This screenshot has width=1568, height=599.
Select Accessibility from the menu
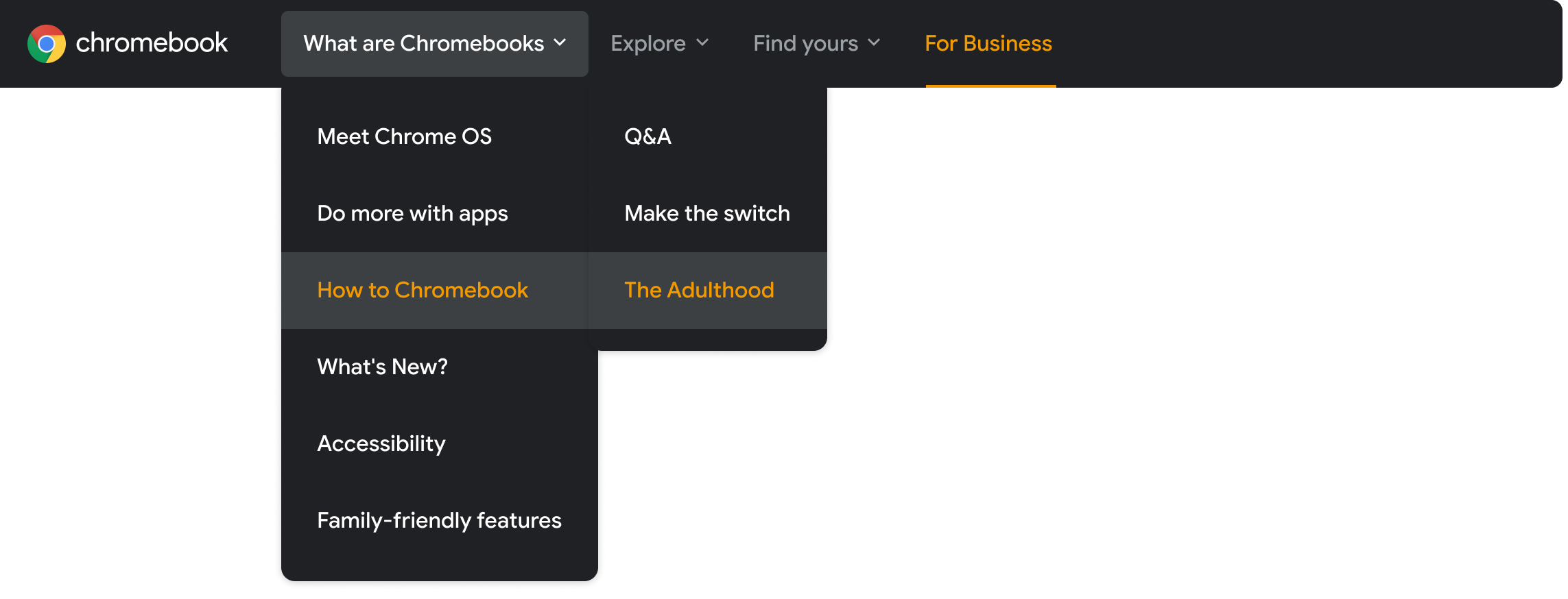pyautogui.click(x=381, y=443)
